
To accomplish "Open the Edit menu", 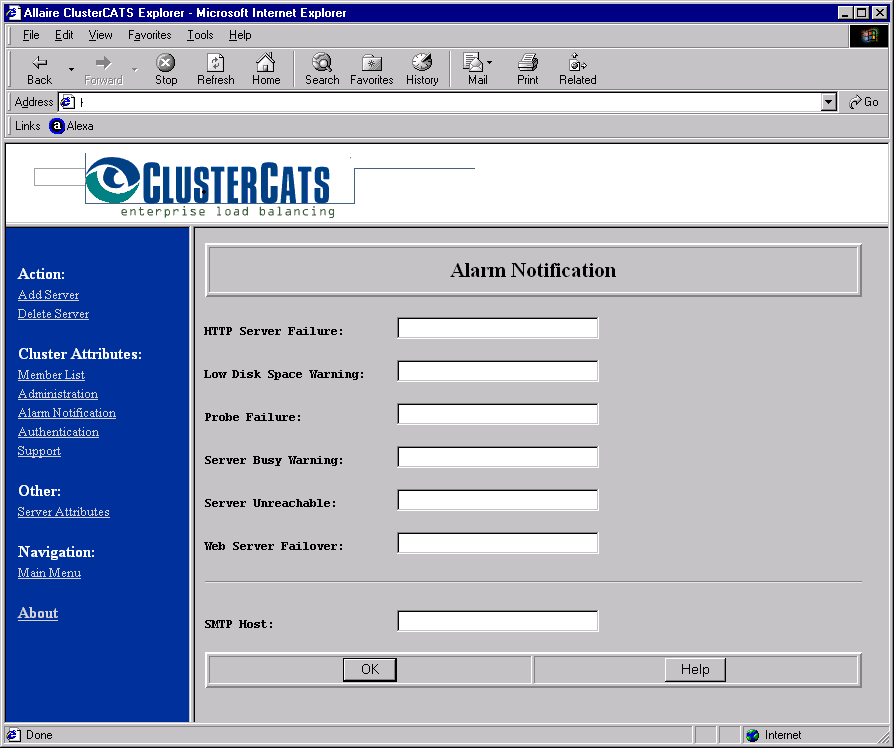I will click(x=64, y=35).
